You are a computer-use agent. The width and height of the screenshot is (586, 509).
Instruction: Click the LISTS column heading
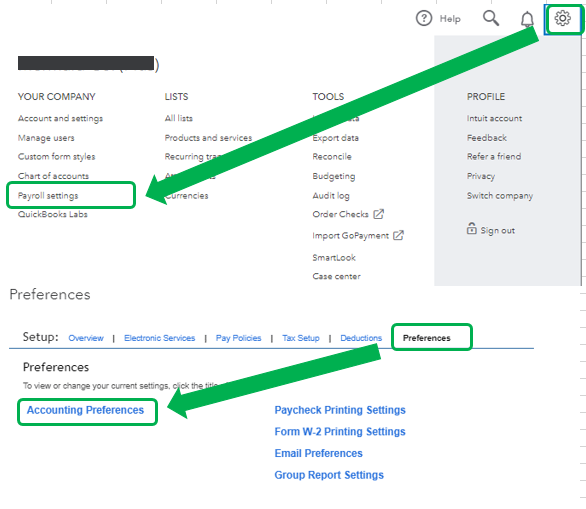(176, 97)
